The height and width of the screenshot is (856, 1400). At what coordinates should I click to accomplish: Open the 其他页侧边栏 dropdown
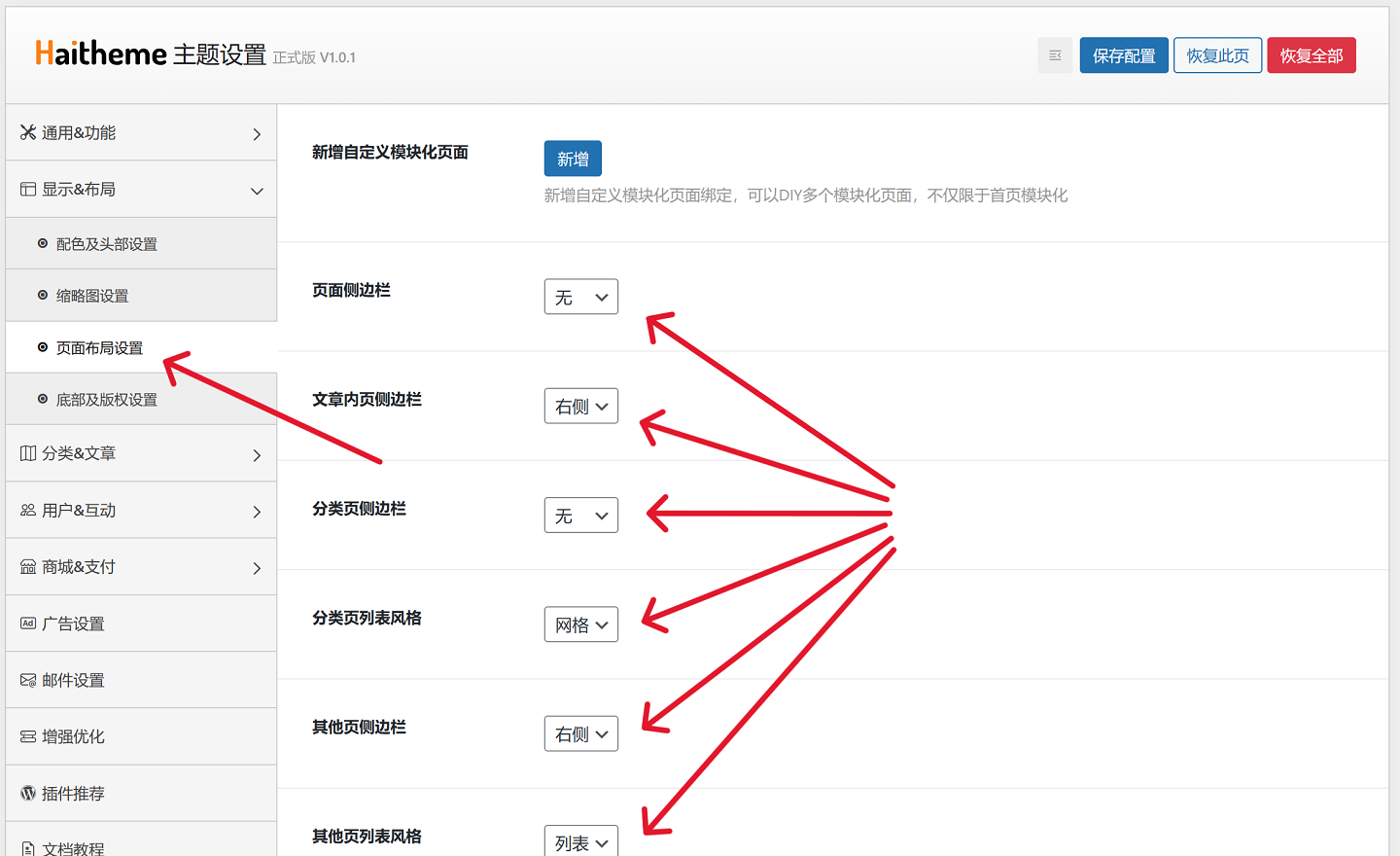coord(581,733)
